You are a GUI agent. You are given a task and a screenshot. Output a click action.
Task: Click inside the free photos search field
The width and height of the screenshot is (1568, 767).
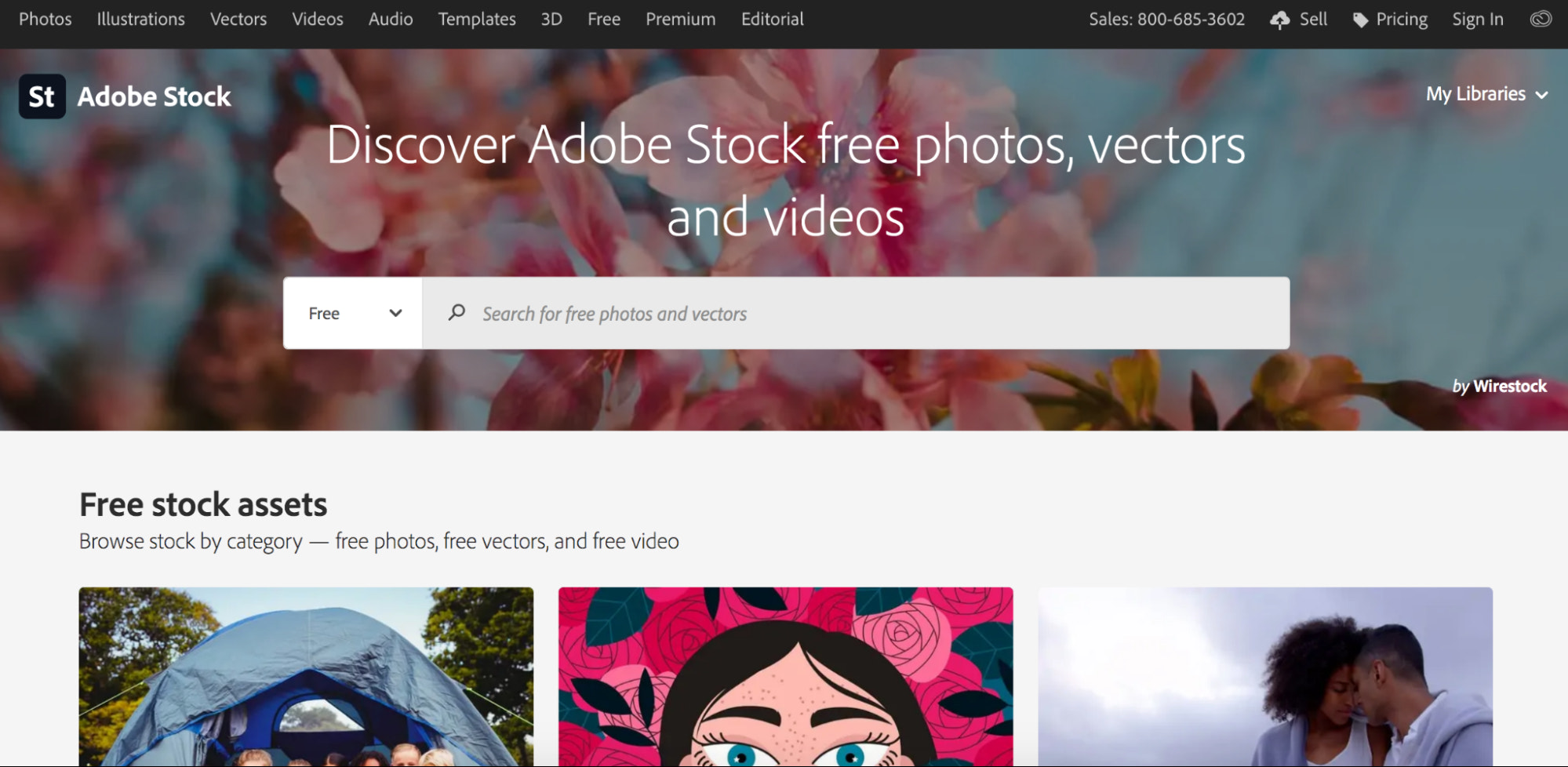(784, 312)
